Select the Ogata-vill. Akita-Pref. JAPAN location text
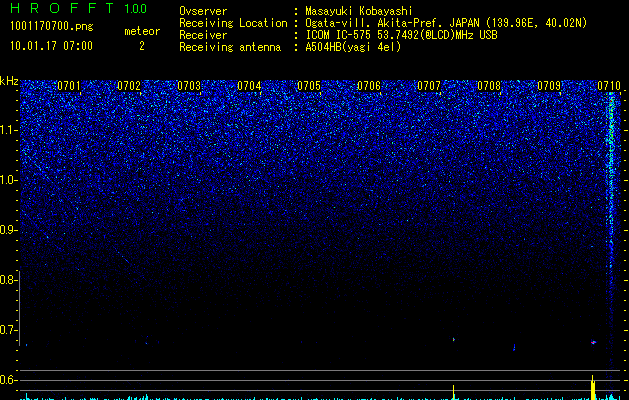Screen dimensions: 629x400 click(x=446, y=23)
